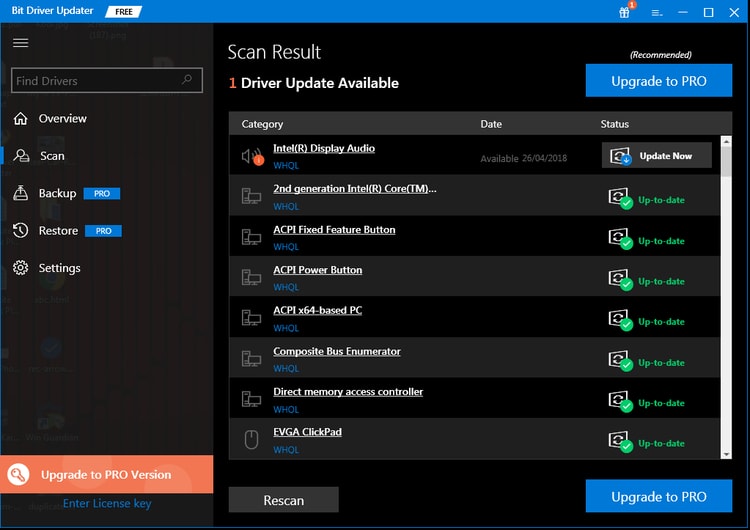Screen dimensions: 750x530
Task: Click the 1 Driver Update Available text
Action: (314, 83)
